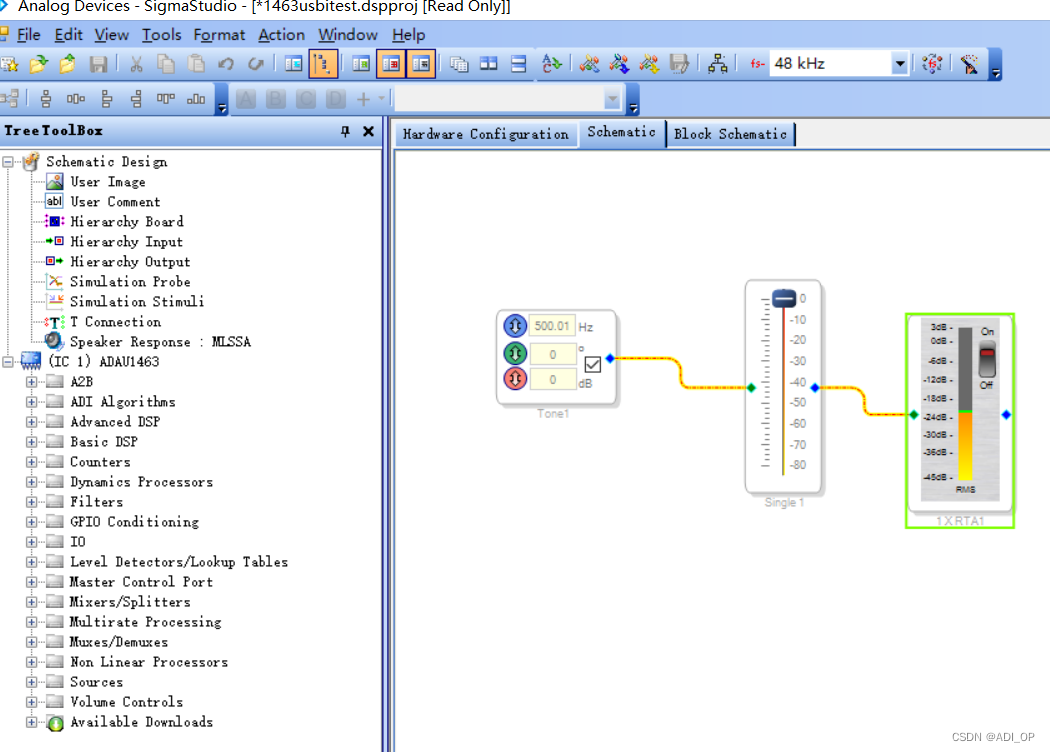The width and height of the screenshot is (1050, 752).
Task: Click the disabled D preset button
Action: (x=335, y=99)
